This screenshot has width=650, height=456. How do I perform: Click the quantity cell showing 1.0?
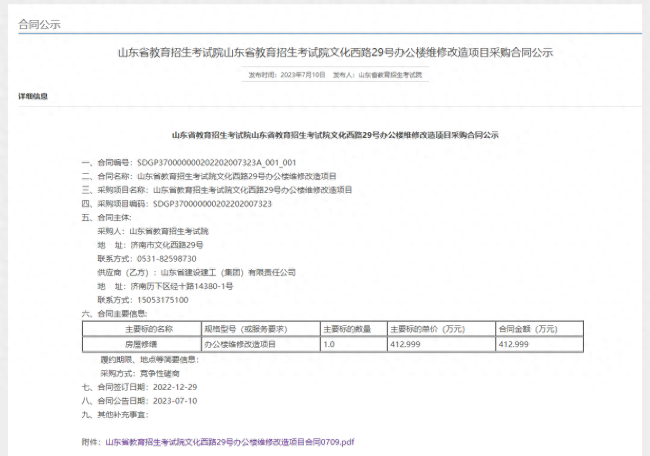(329, 343)
